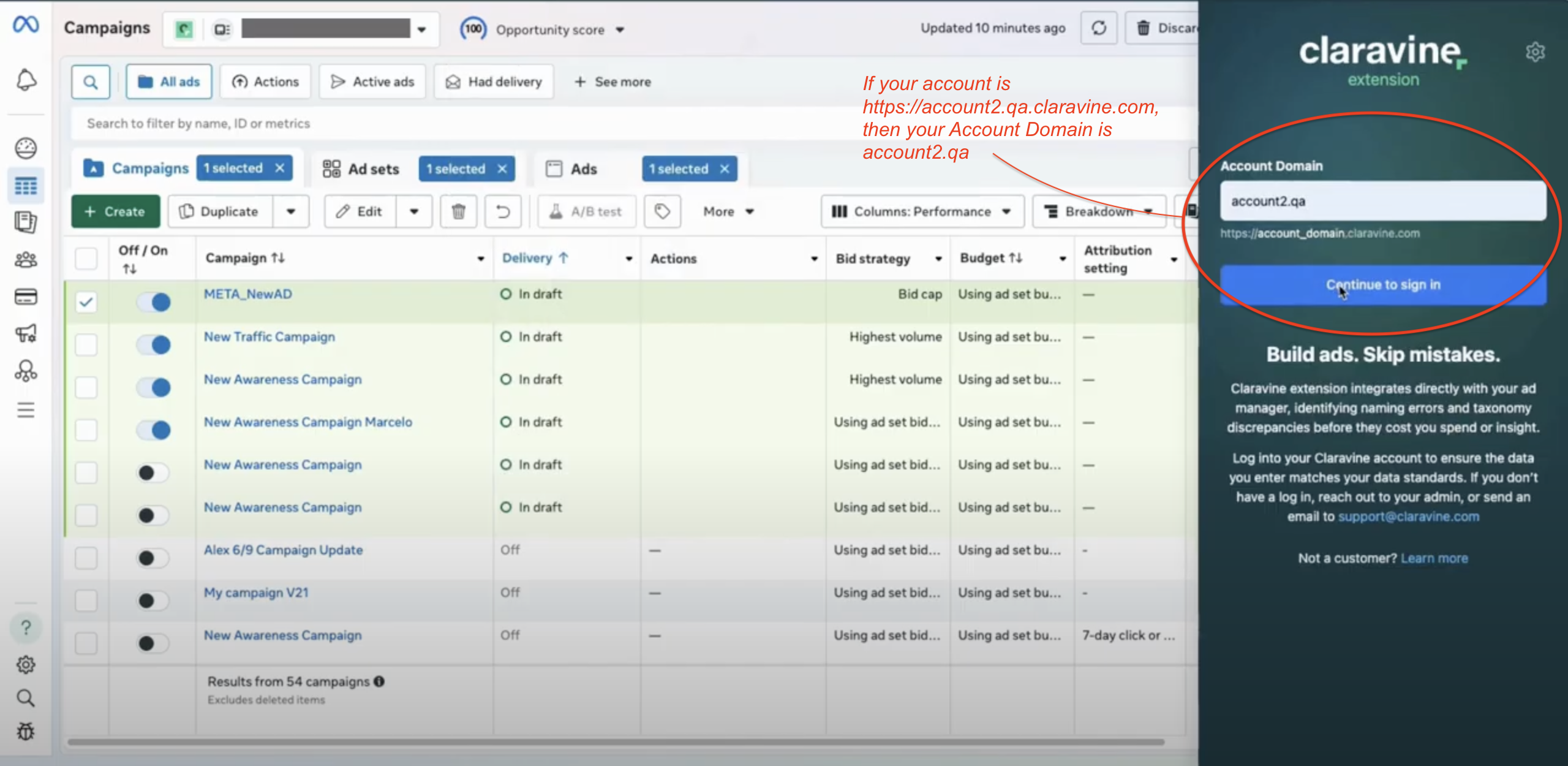Click the tag label icon button

tap(662, 211)
